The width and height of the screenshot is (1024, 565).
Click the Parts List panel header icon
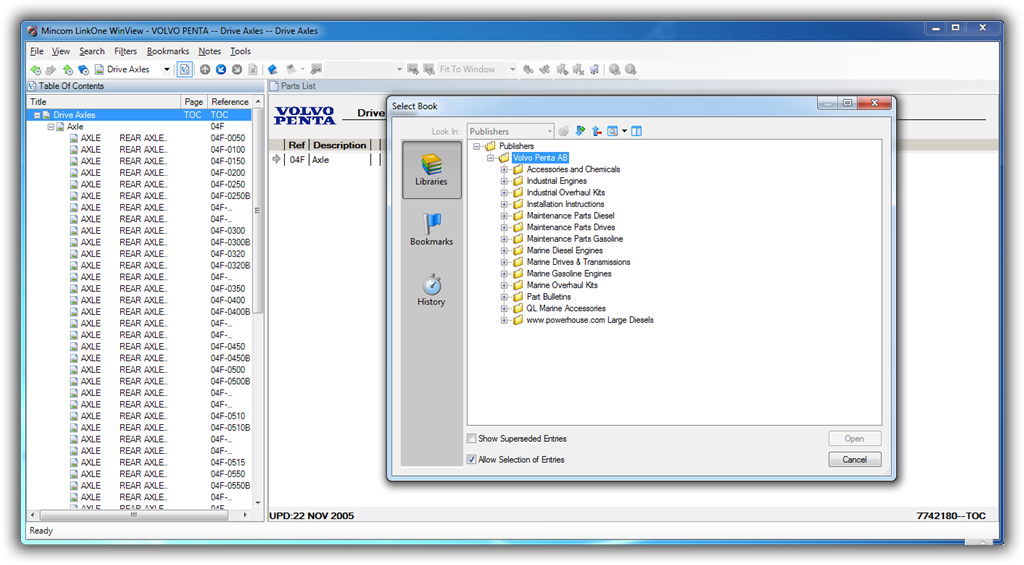click(x=274, y=86)
